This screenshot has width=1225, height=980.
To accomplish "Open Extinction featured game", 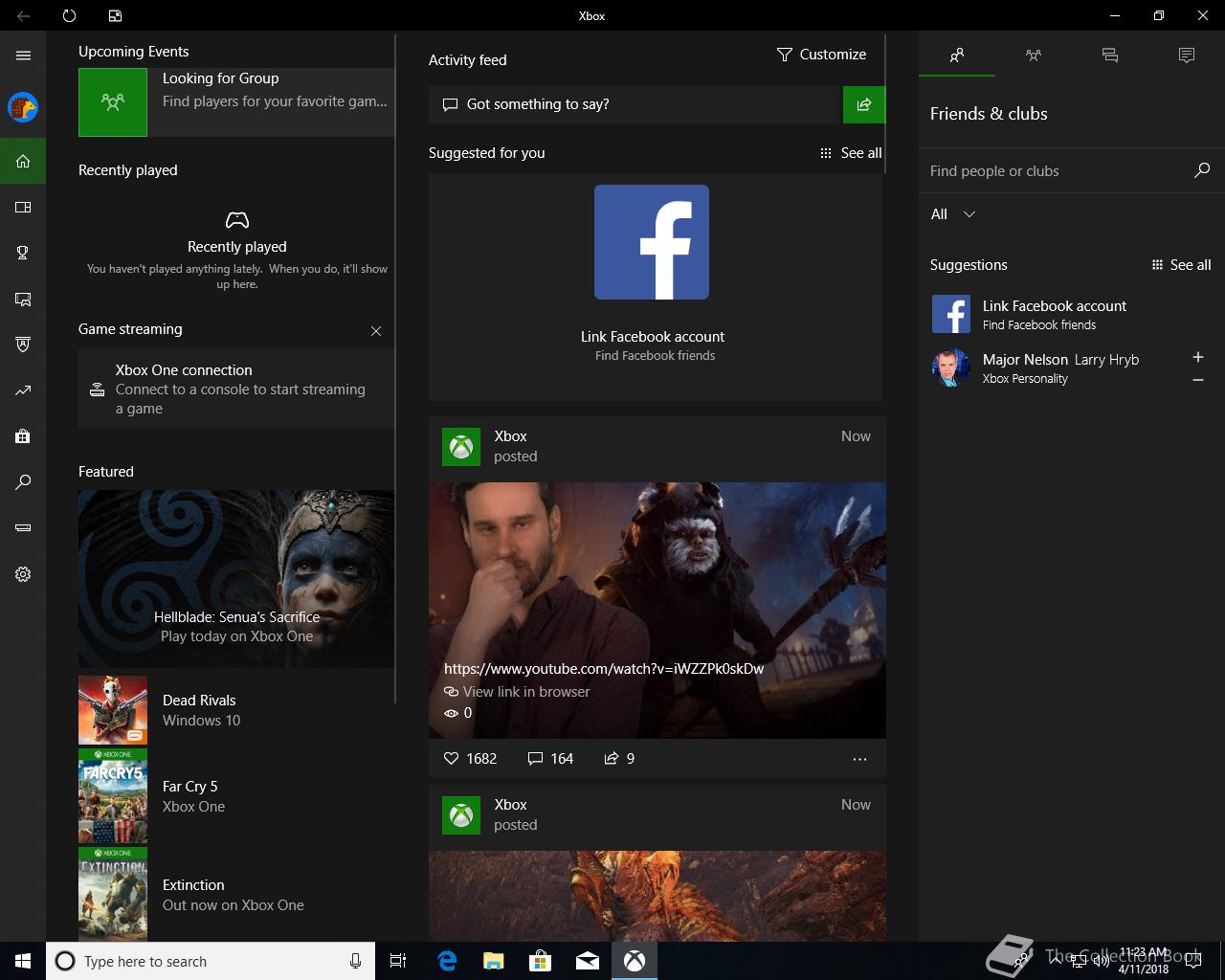I will pos(236,895).
